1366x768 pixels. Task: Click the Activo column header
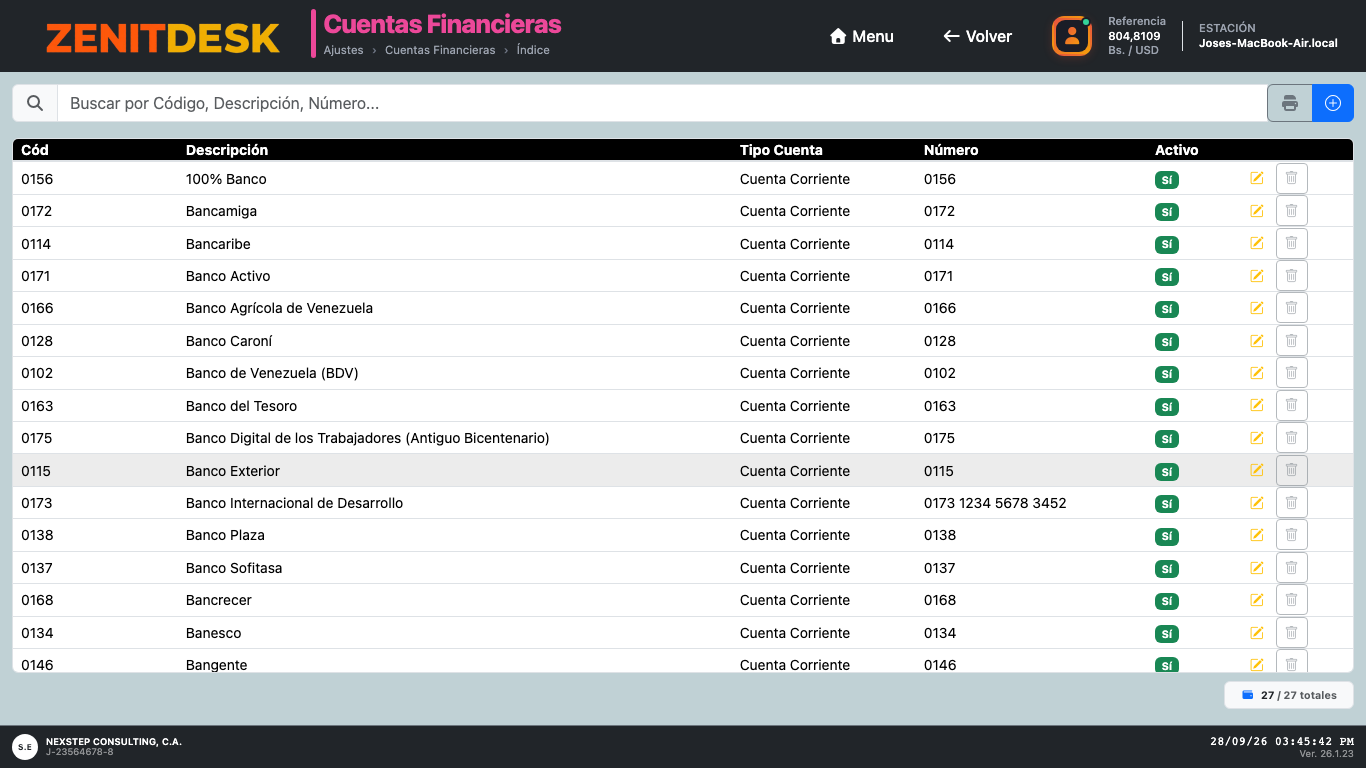(1176, 150)
